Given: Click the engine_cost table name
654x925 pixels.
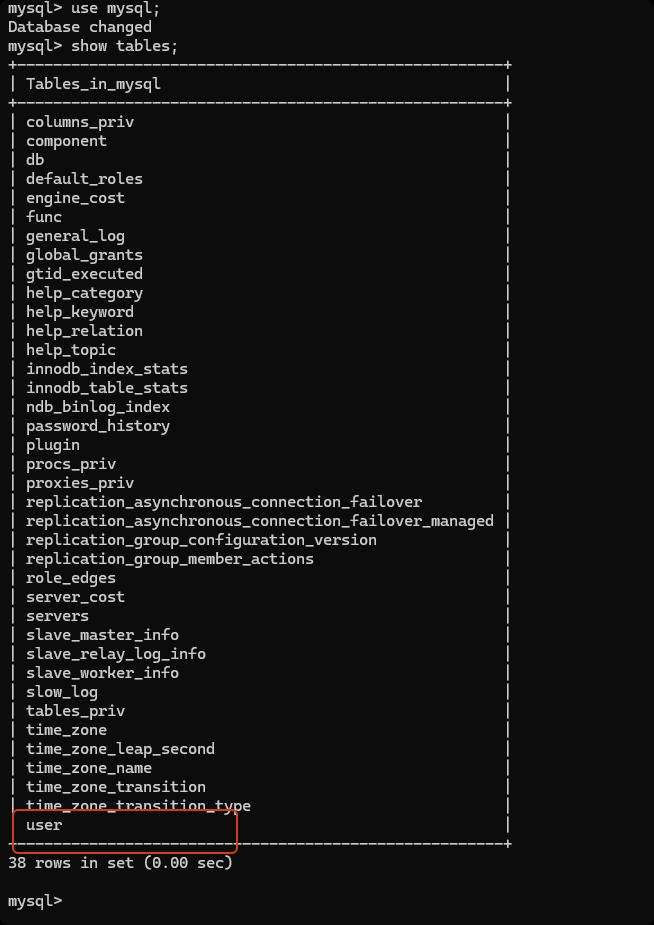Looking at the screenshot, I should (75, 198).
